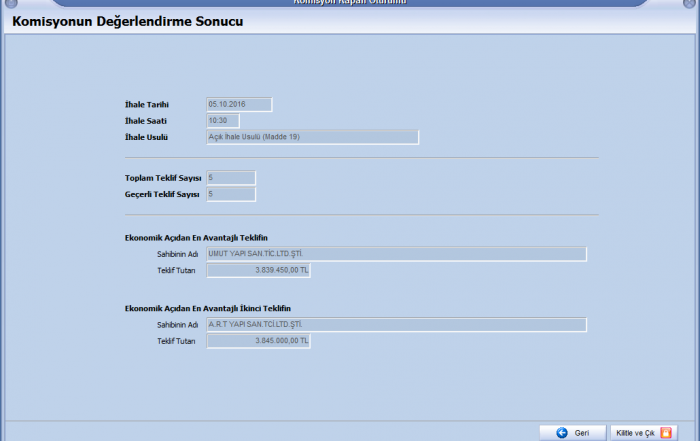Screen dimensions: 700x441
Task: Click the A.R.T YAPI owner name field
Action: [x=395, y=325]
